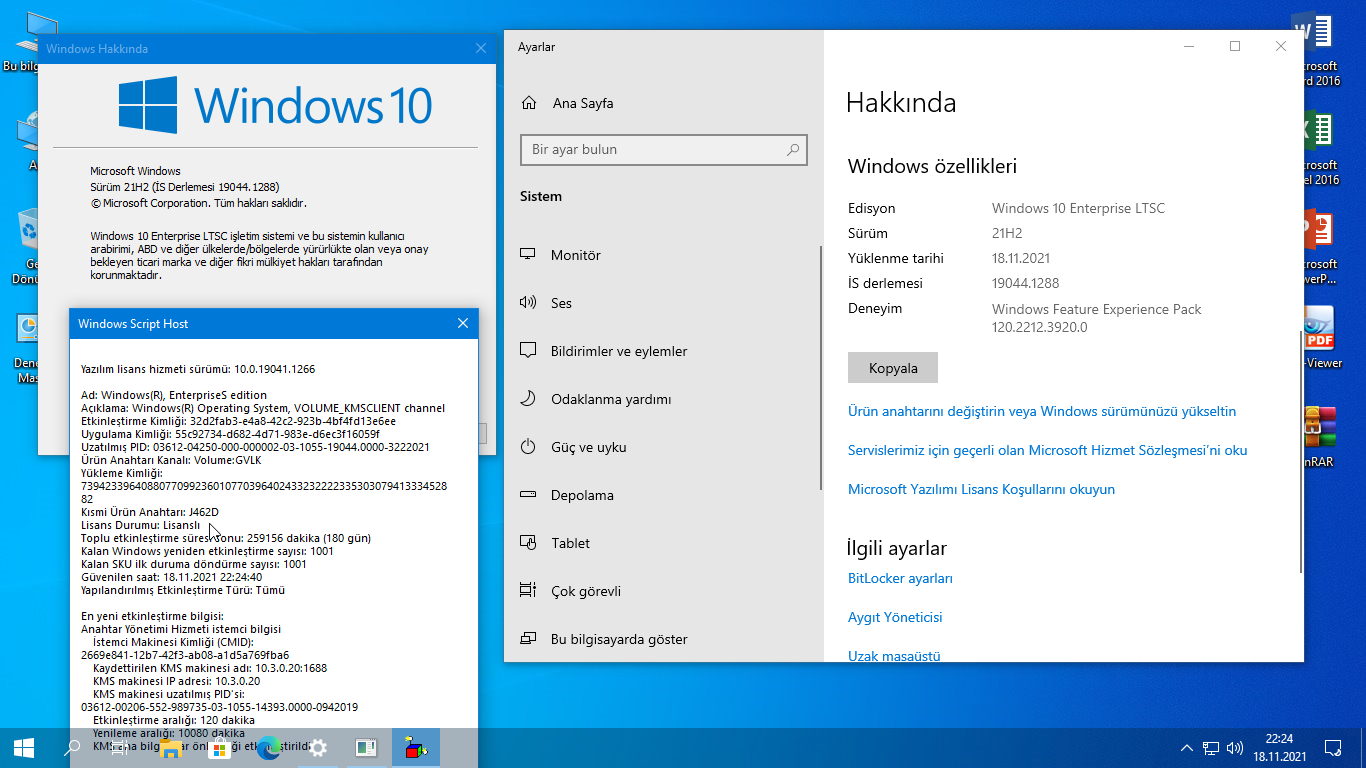The image size is (1366, 768).
Task: Open Uzak masaüstü link
Action: 894,656
